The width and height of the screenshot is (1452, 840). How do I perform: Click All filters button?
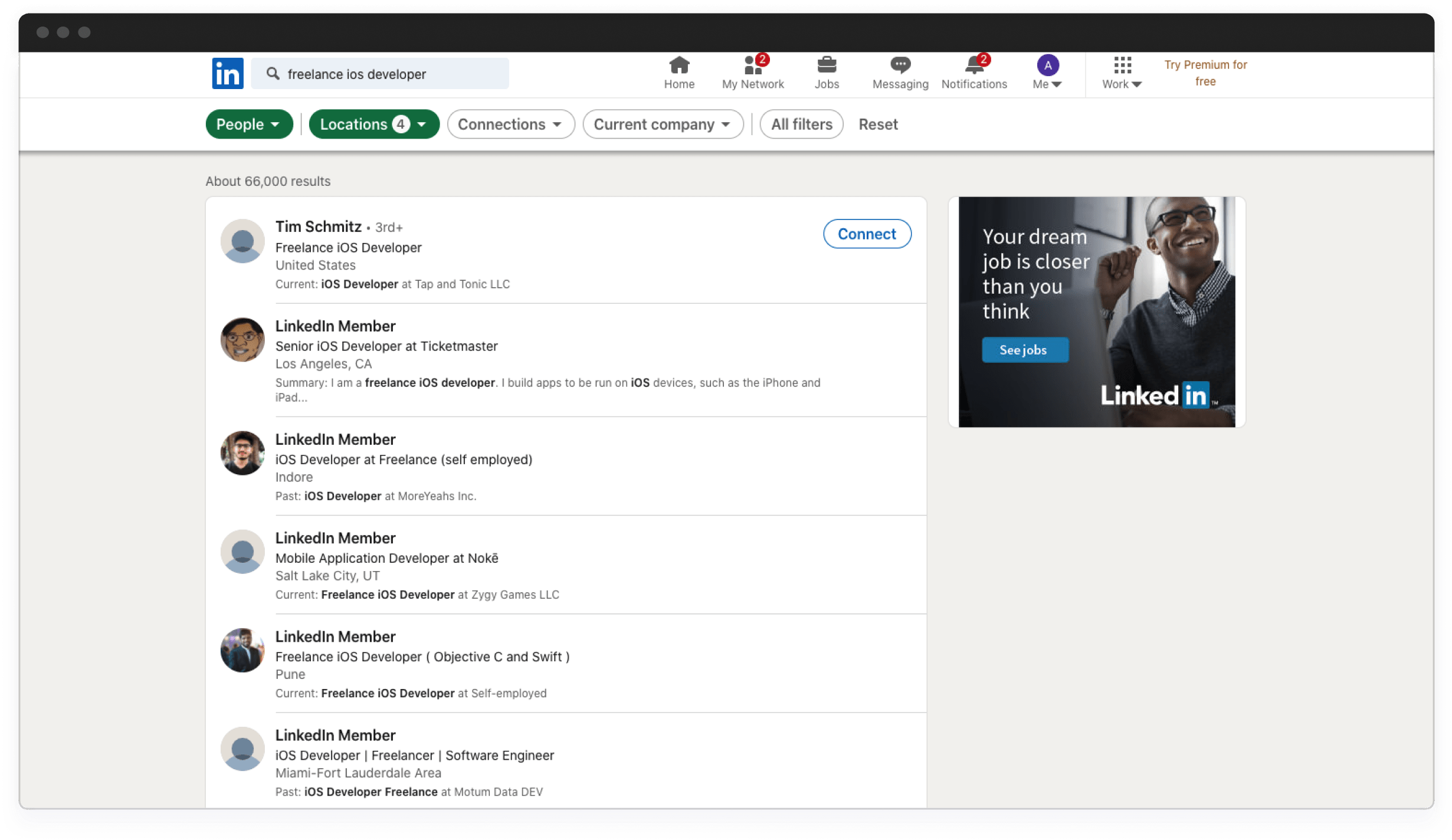click(801, 124)
